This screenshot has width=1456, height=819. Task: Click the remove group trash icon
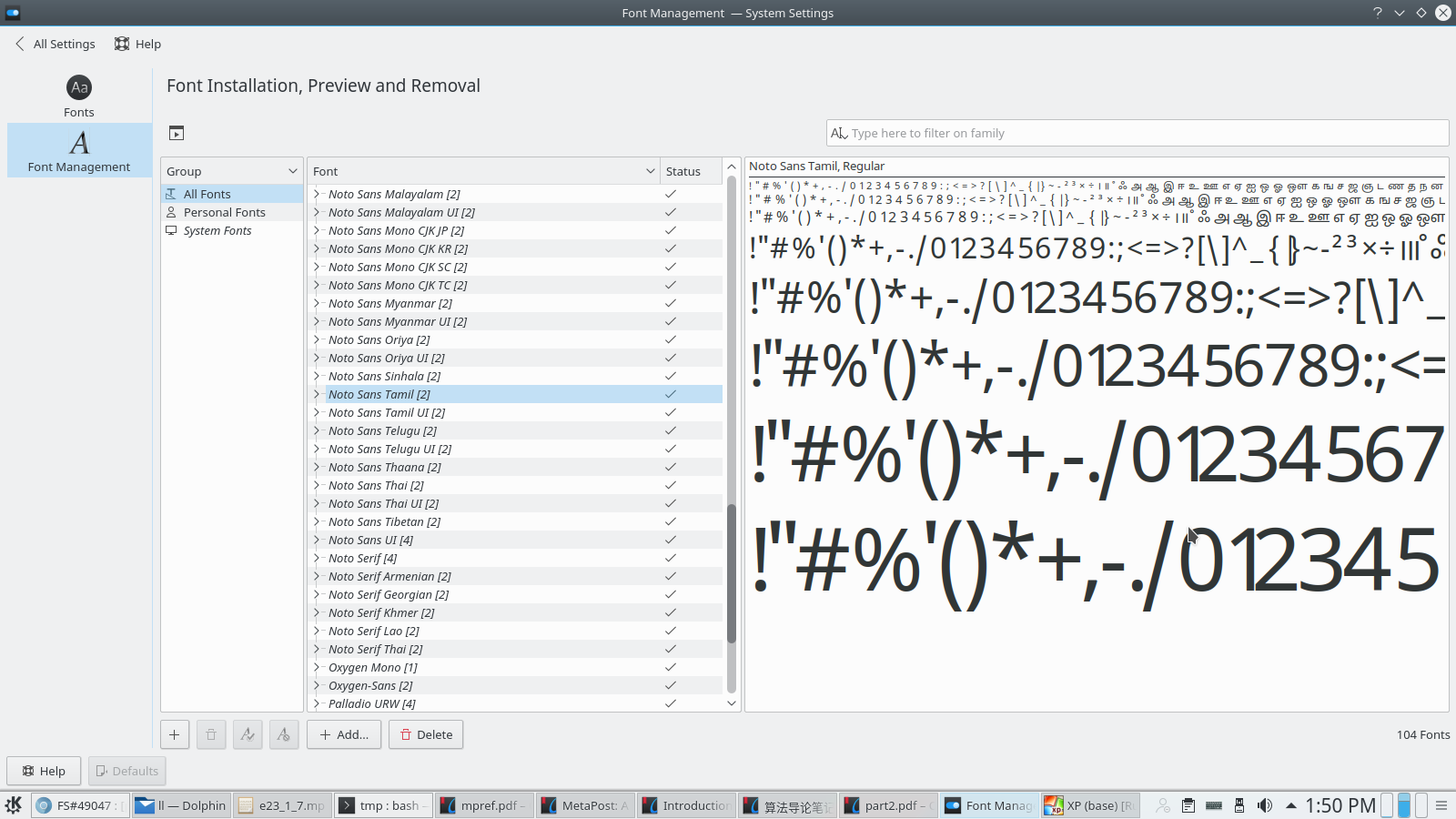[211, 734]
